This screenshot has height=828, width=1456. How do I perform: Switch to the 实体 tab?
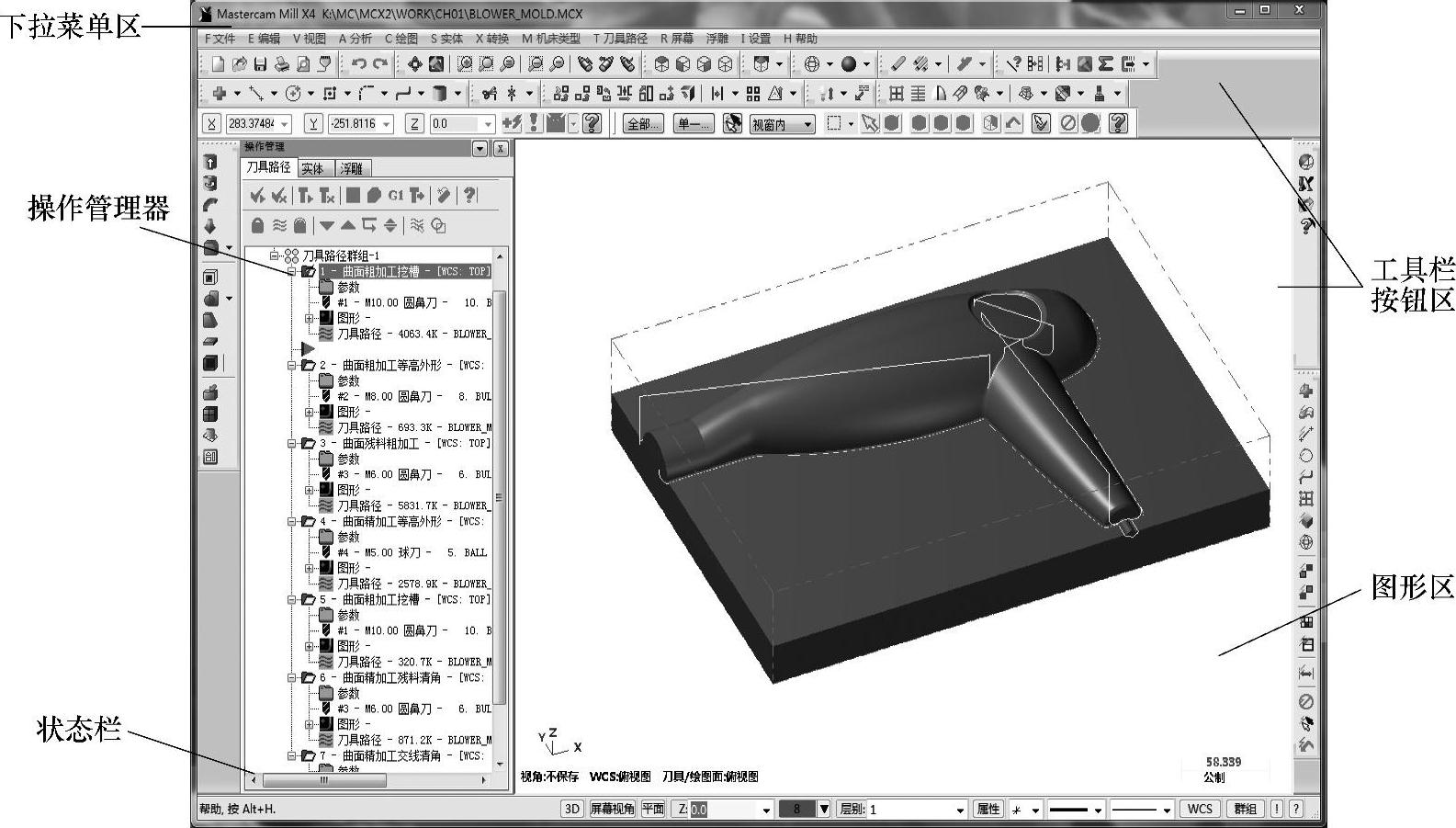click(312, 168)
